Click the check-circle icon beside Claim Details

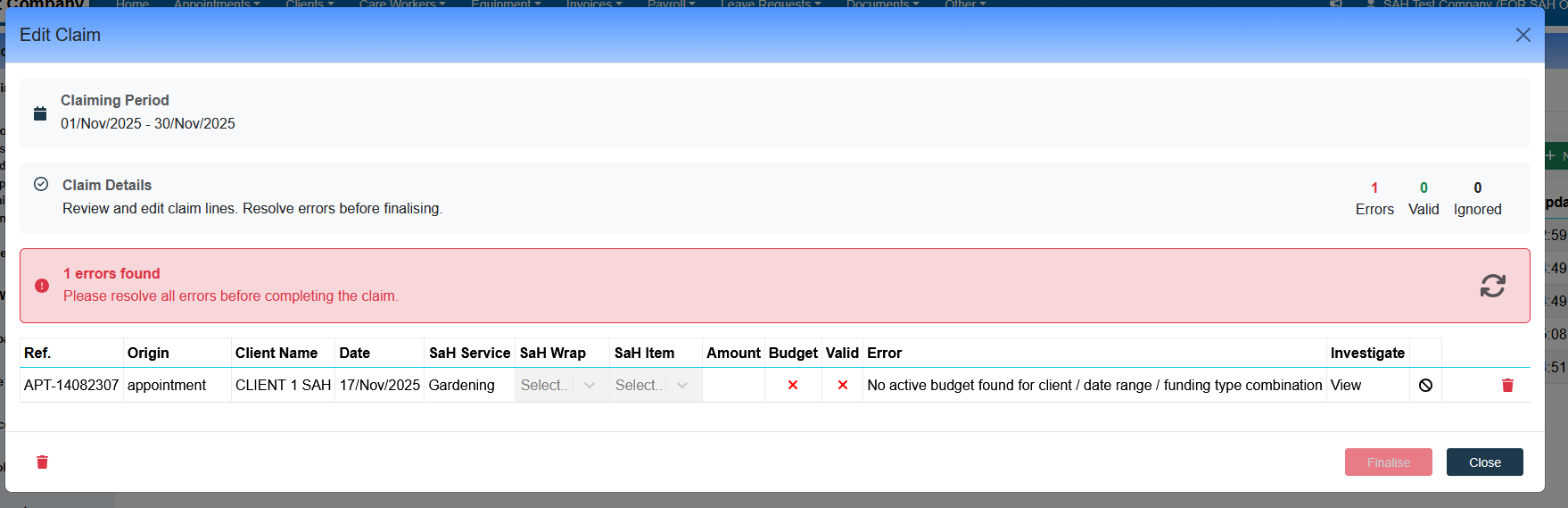[41, 185]
